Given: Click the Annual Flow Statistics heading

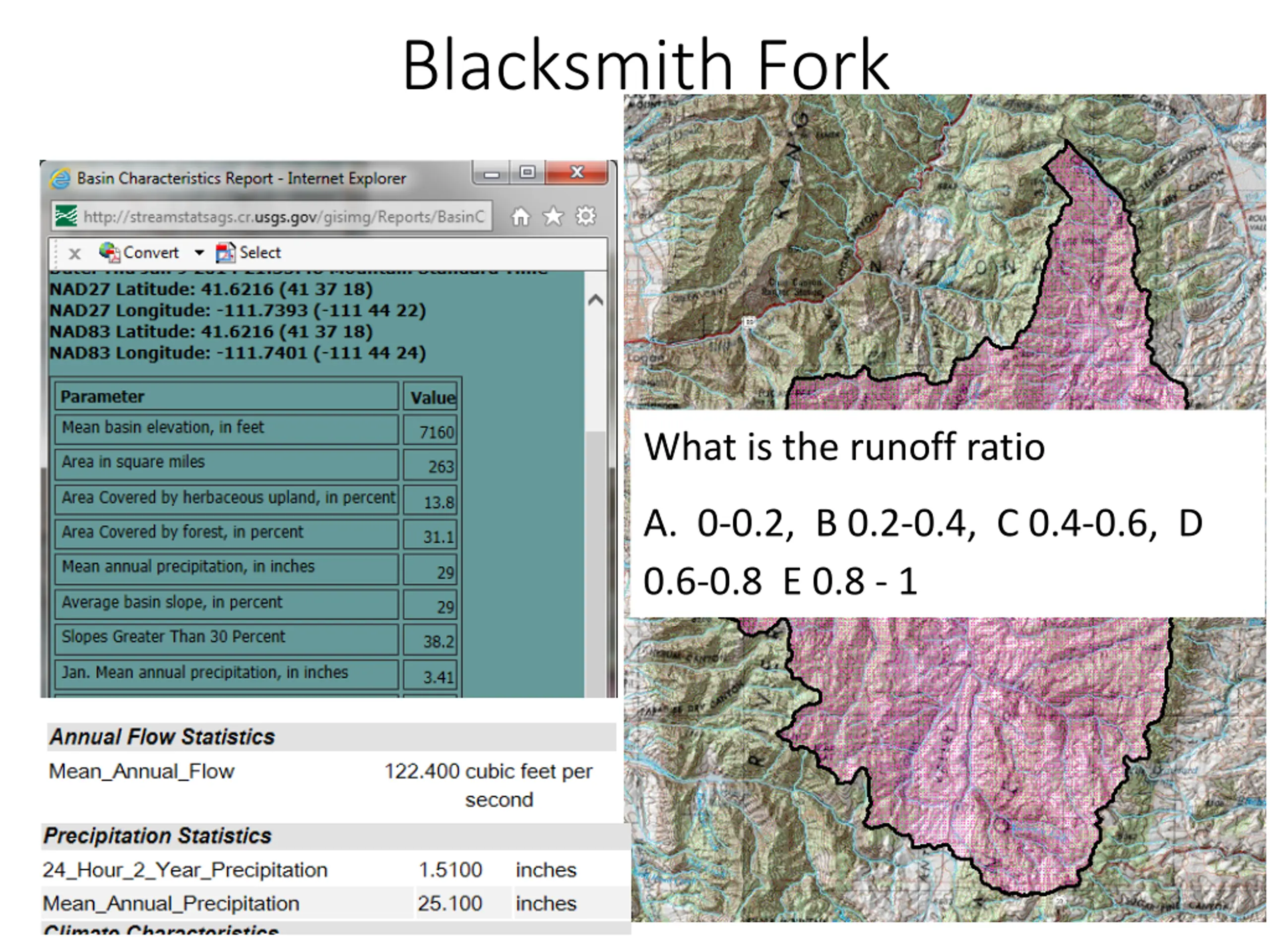Looking at the screenshot, I should tap(162, 737).
